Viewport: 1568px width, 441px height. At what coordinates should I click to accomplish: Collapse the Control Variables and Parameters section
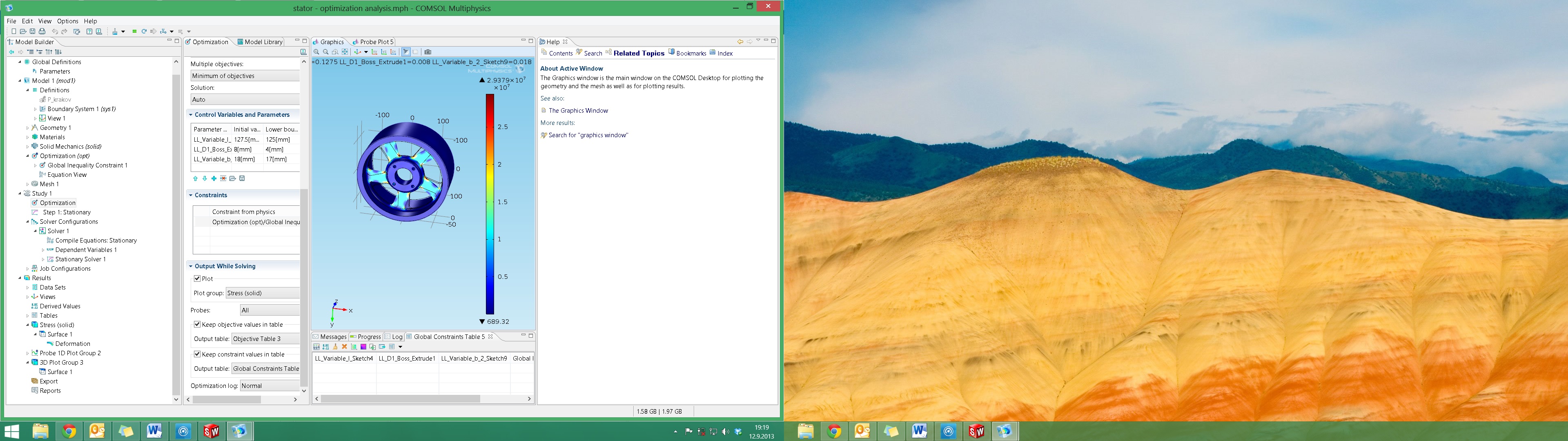pos(191,114)
